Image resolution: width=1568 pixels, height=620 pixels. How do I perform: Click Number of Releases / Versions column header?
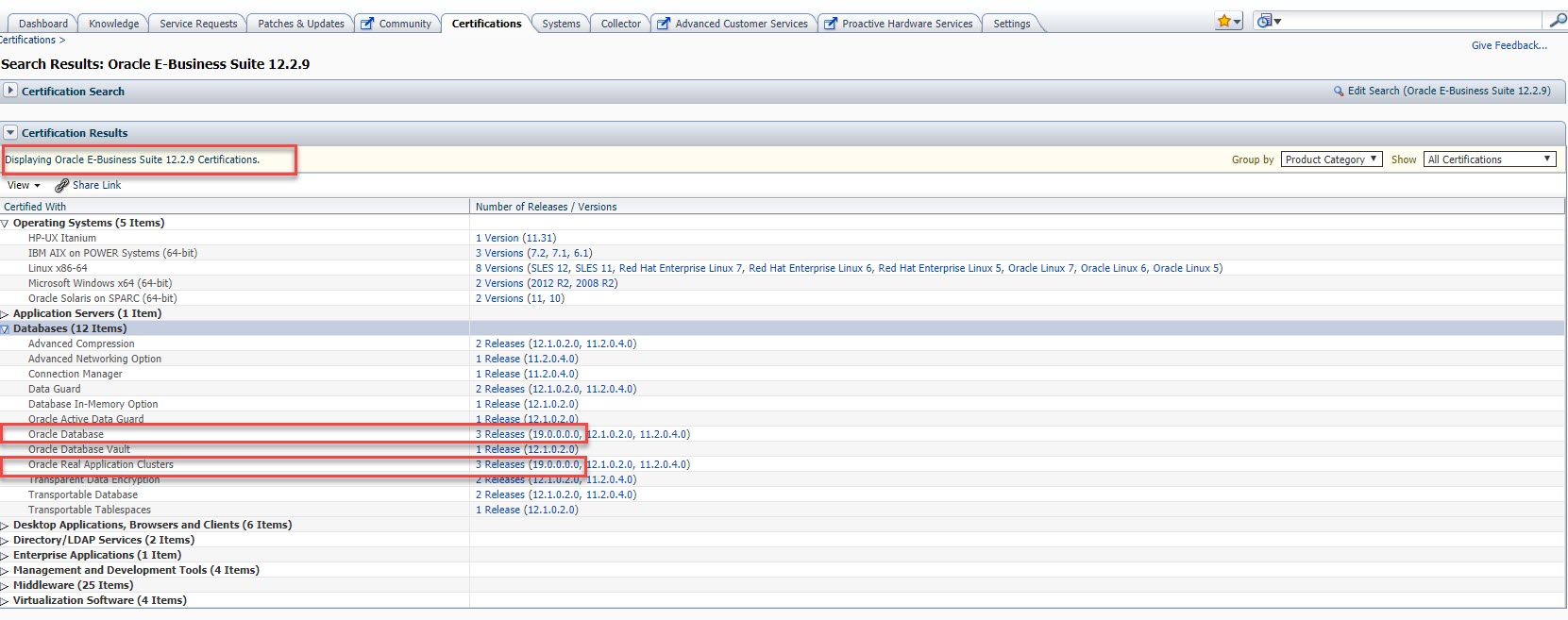[1018, 207]
